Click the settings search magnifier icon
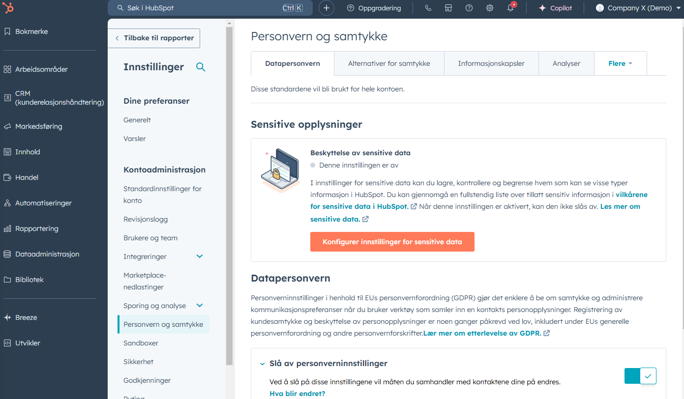Screen dimensions: 684x399 [200, 67]
